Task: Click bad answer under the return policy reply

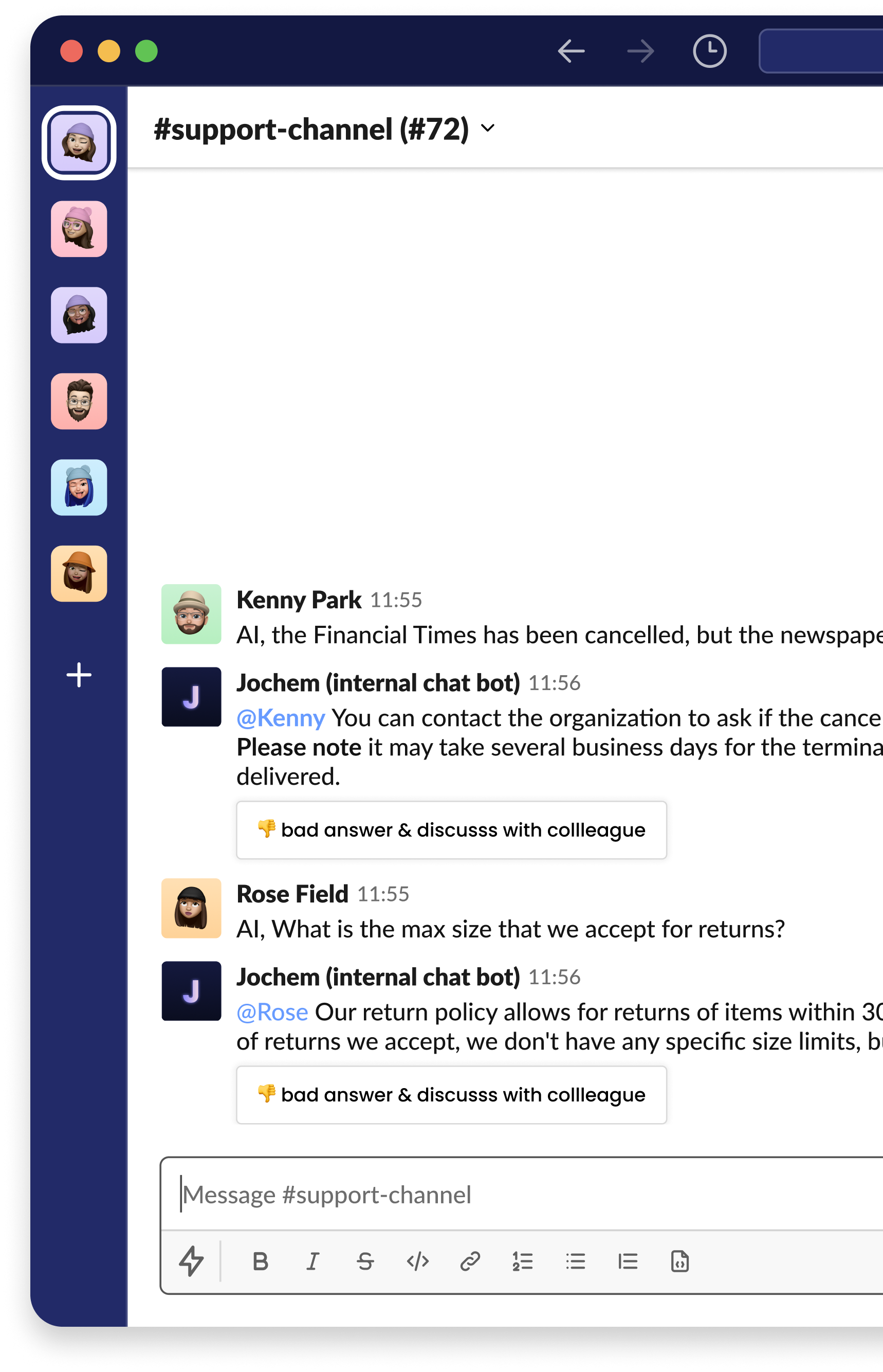Action: point(451,1094)
